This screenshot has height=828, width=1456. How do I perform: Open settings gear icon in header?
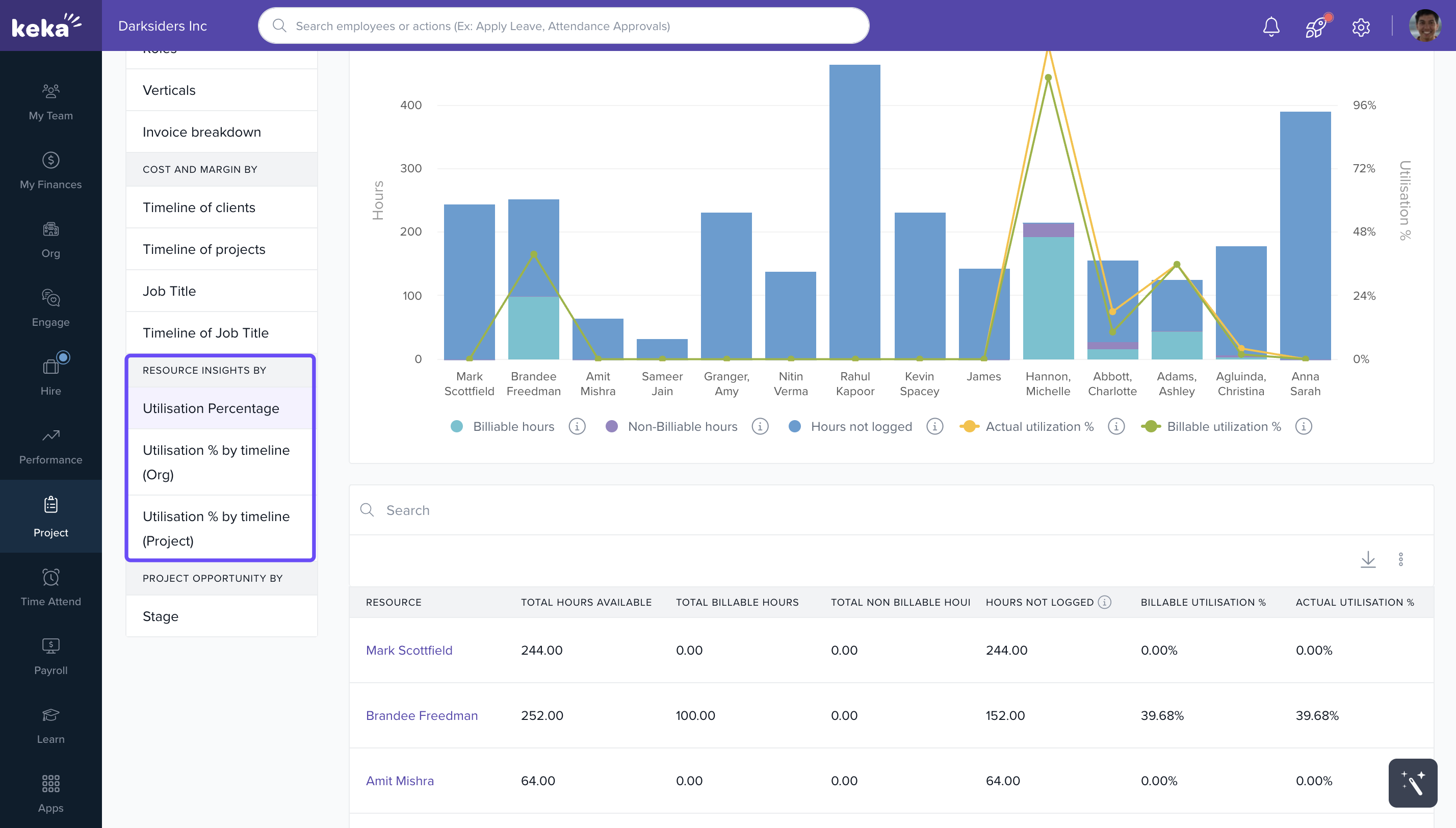(x=1361, y=27)
